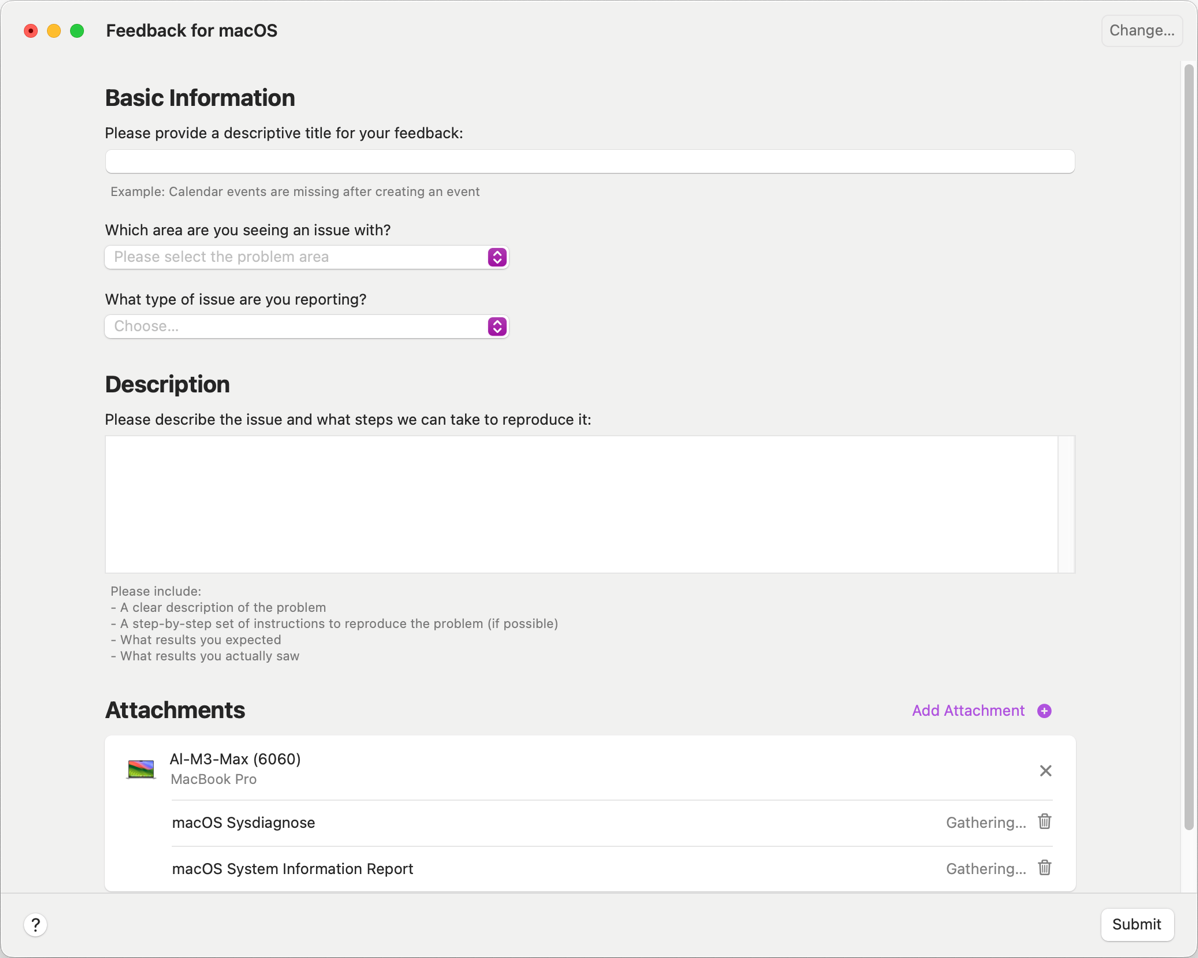
Task: Click the description box's scrollbar track
Action: pos(1066,504)
